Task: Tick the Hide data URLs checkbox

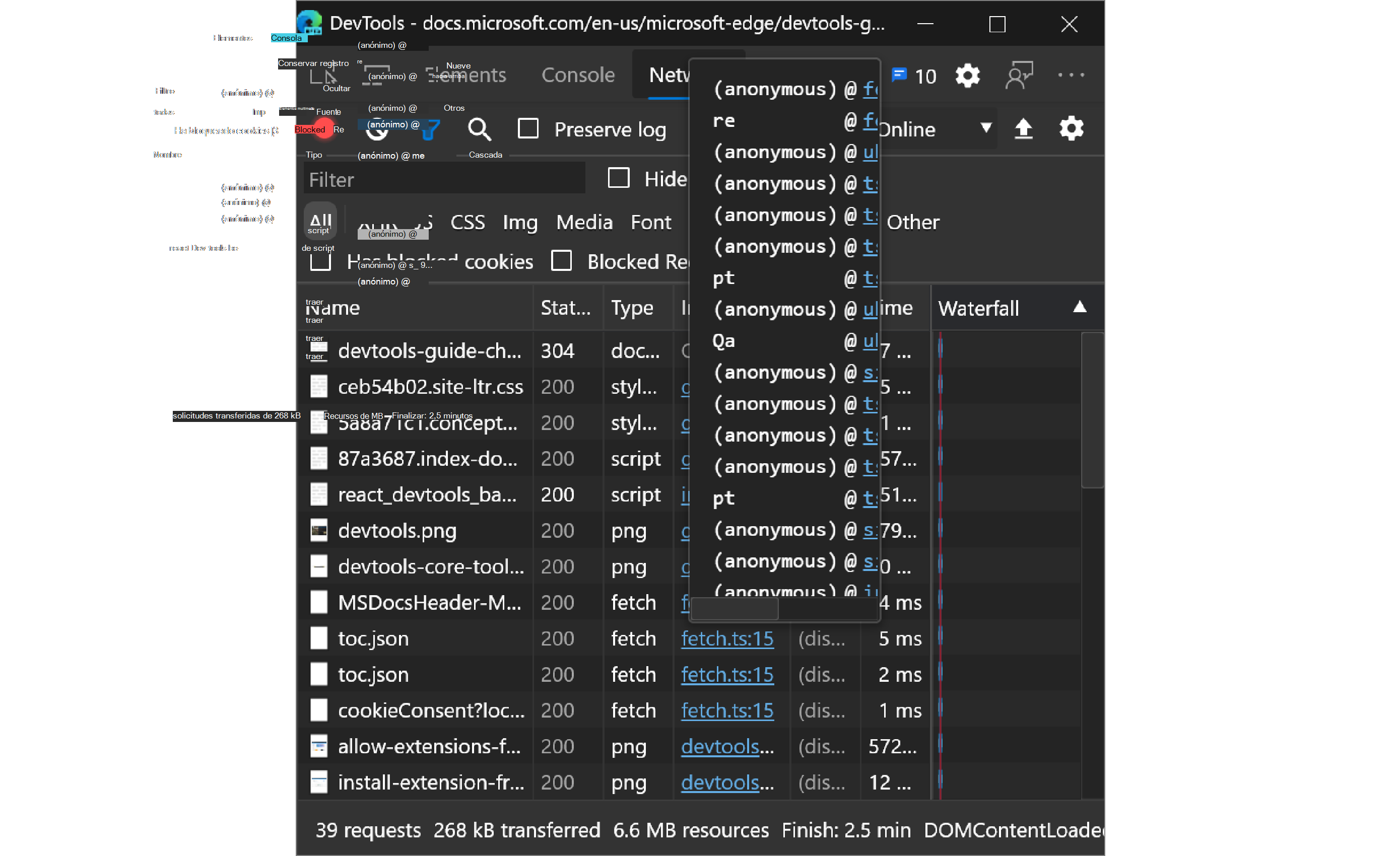Action: pyautogui.click(x=618, y=178)
